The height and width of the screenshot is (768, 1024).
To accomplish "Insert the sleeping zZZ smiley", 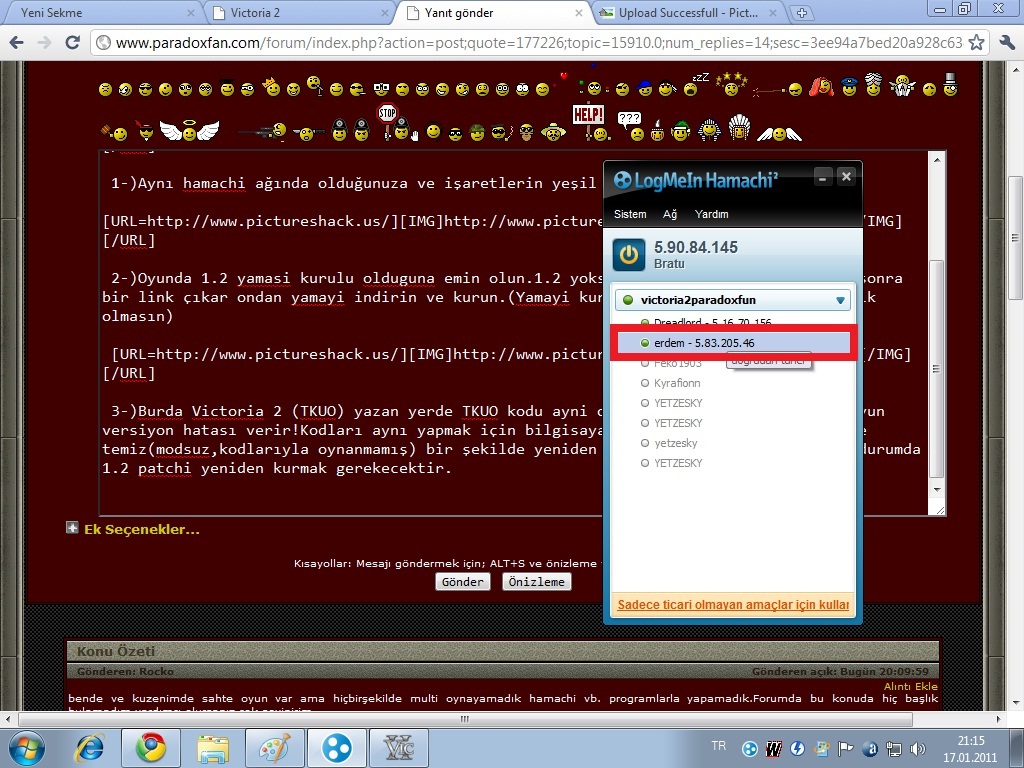I will tap(696, 84).
